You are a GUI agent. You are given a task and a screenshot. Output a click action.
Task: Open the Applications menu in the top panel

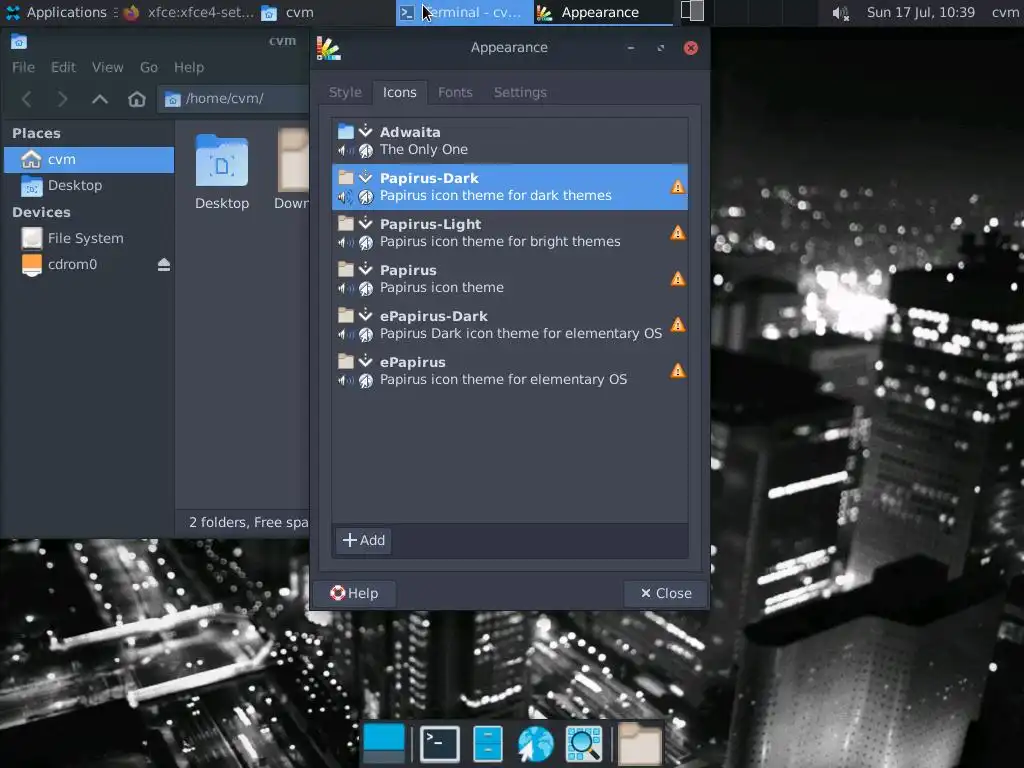tap(56, 12)
